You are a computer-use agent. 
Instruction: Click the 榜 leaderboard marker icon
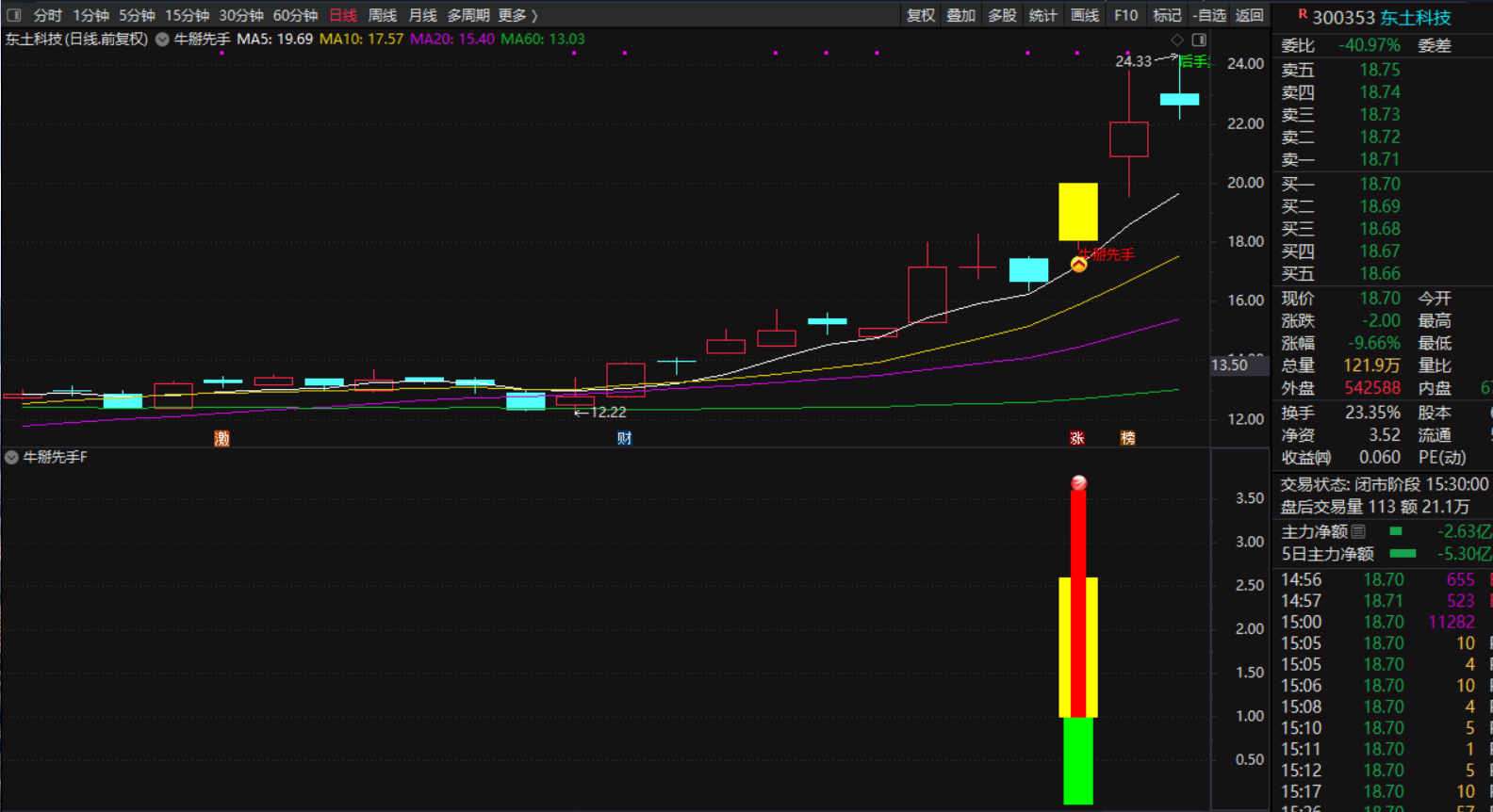pyautogui.click(x=1127, y=438)
